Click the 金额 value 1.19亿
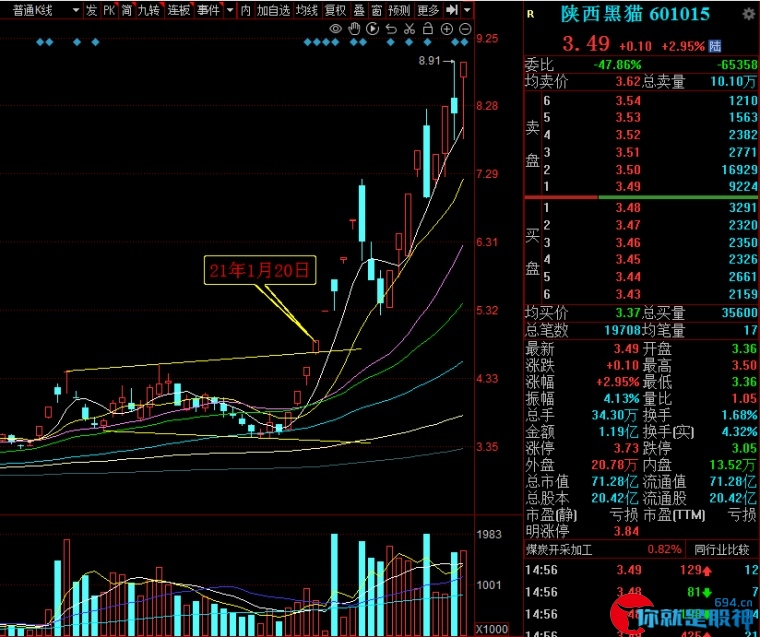This screenshot has width=760, height=637. [618, 431]
